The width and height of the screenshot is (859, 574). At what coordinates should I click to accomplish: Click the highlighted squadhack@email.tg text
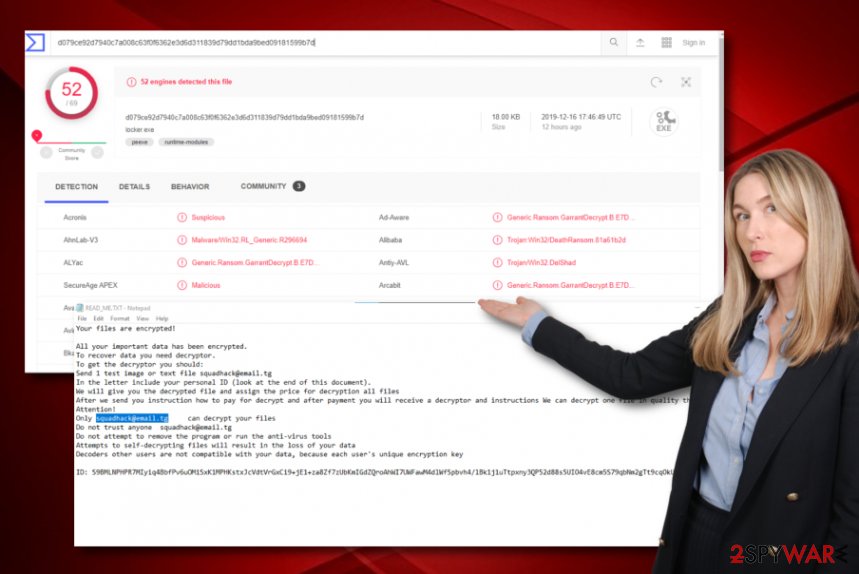pos(132,418)
